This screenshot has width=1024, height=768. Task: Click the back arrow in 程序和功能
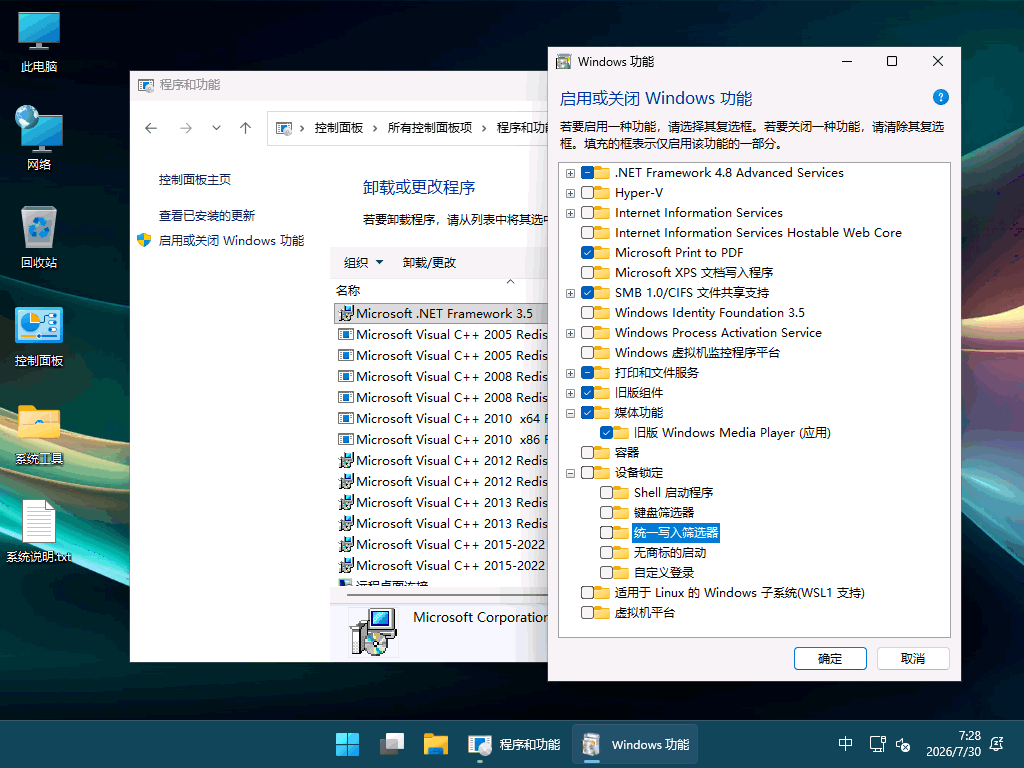(x=151, y=128)
